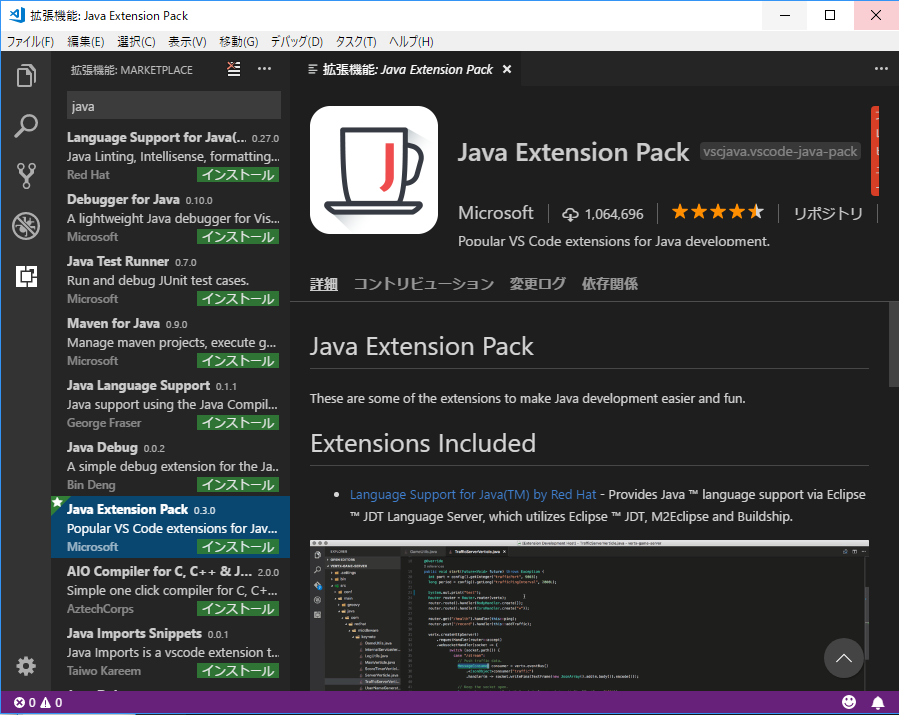
Task: Open Language Support for Java(TM) by Red Hat link
Action: pos(473,494)
